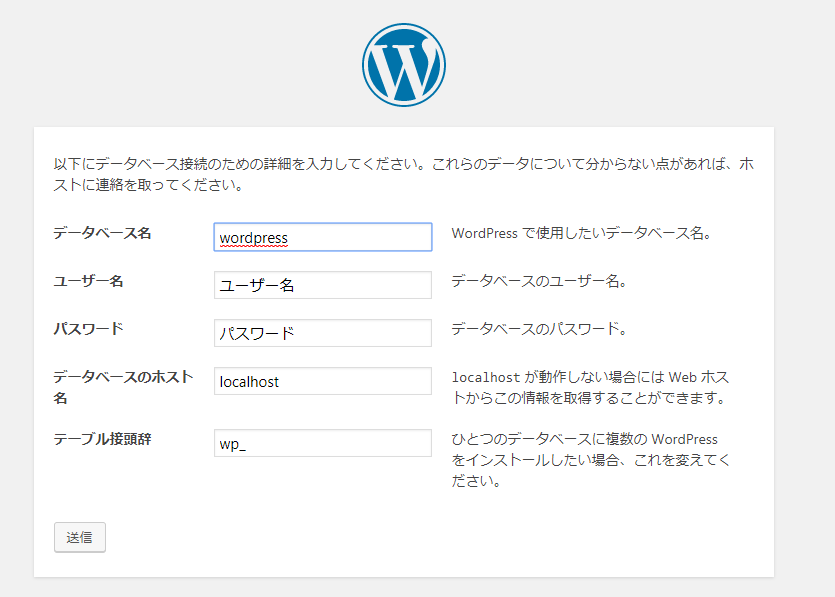Click the wp_ table prefix field
Image resolution: width=835 pixels, height=597 pixels.
tap(323, 443)
